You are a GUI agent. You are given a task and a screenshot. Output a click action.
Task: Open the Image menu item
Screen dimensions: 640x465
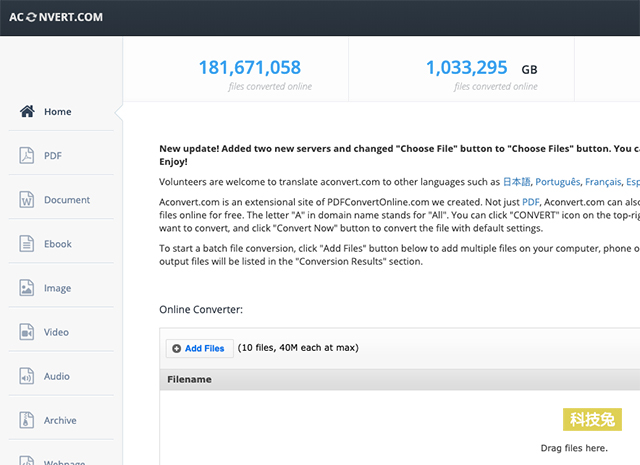[x=61, y=288]
